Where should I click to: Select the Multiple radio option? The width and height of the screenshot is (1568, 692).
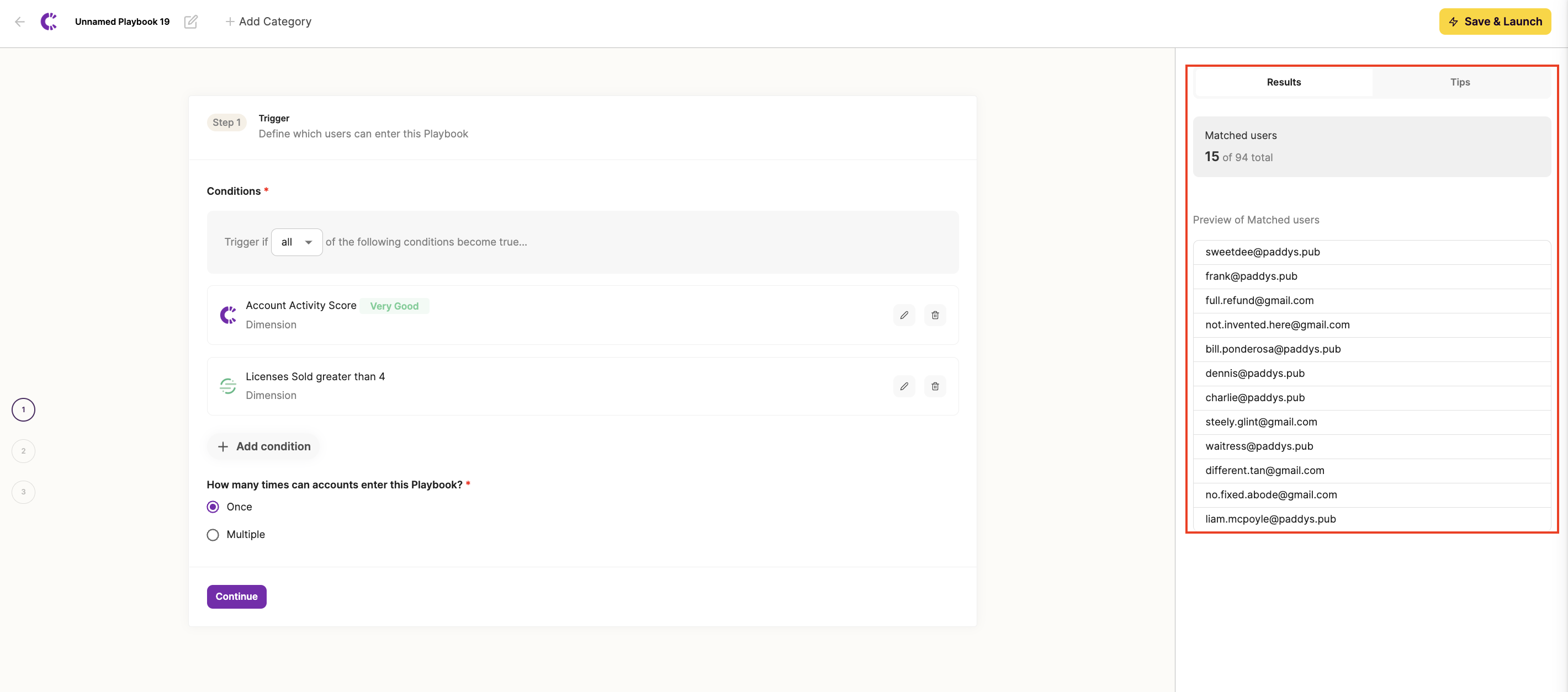click(x=213, y=535)
